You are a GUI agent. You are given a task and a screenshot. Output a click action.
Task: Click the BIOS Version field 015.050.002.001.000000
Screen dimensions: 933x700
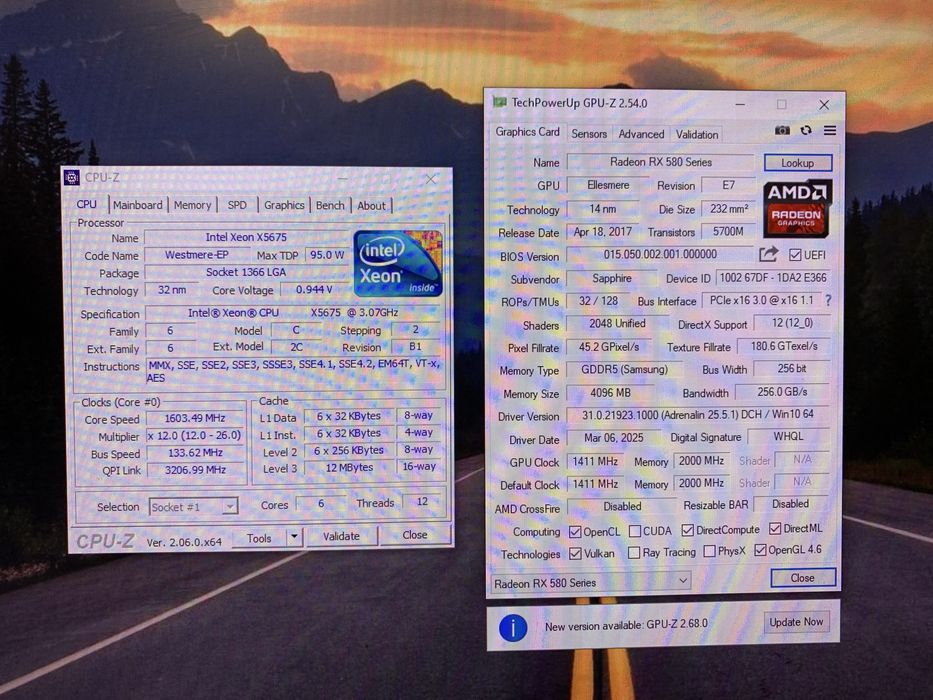[x=660, y=255]
